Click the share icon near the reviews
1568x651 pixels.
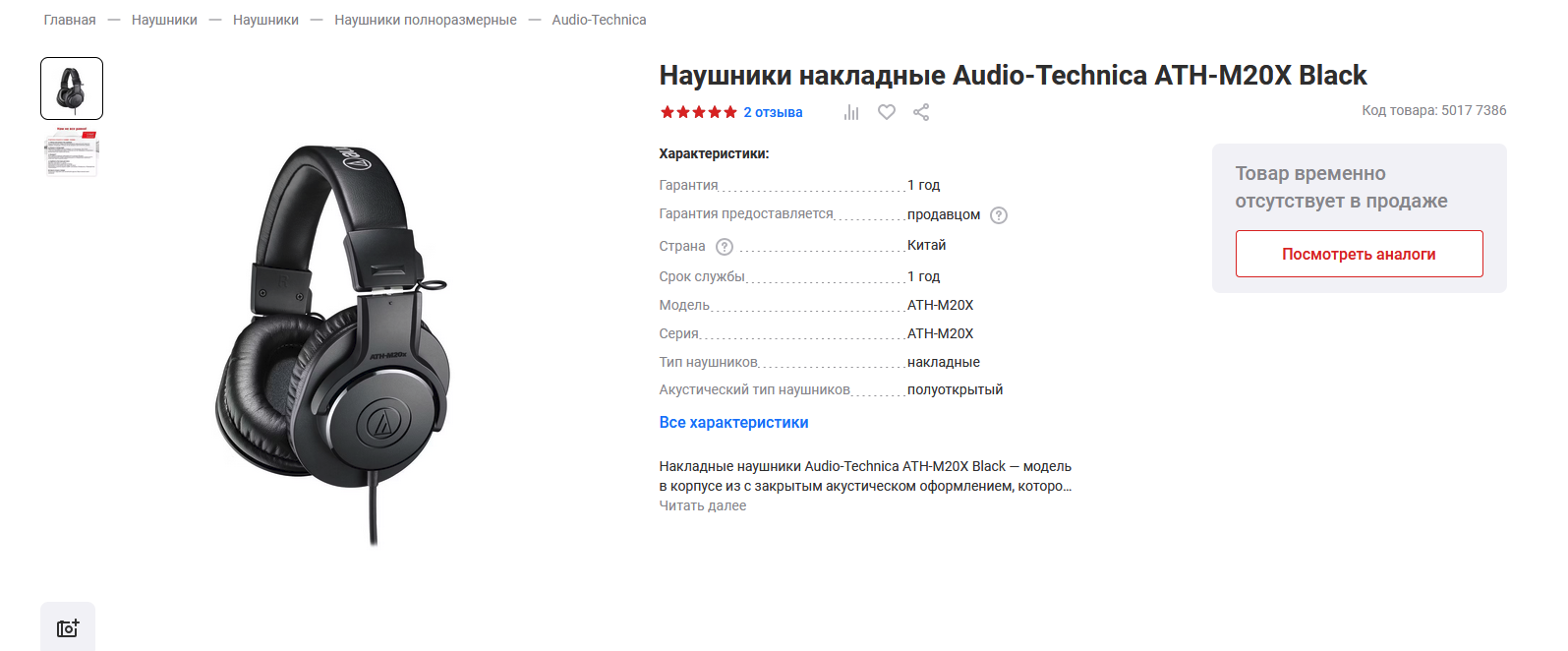tap(921, 112)
